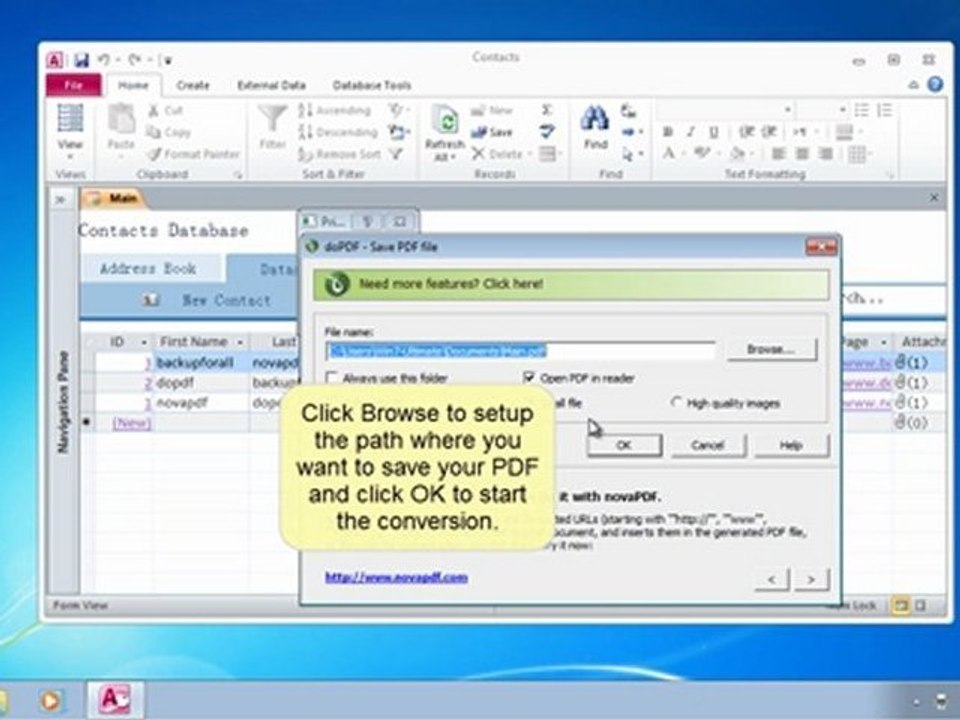Open the www.novapdf.com link
Image resolution: width=960 pixels, height=720 pixels.
tap(396, 577)
